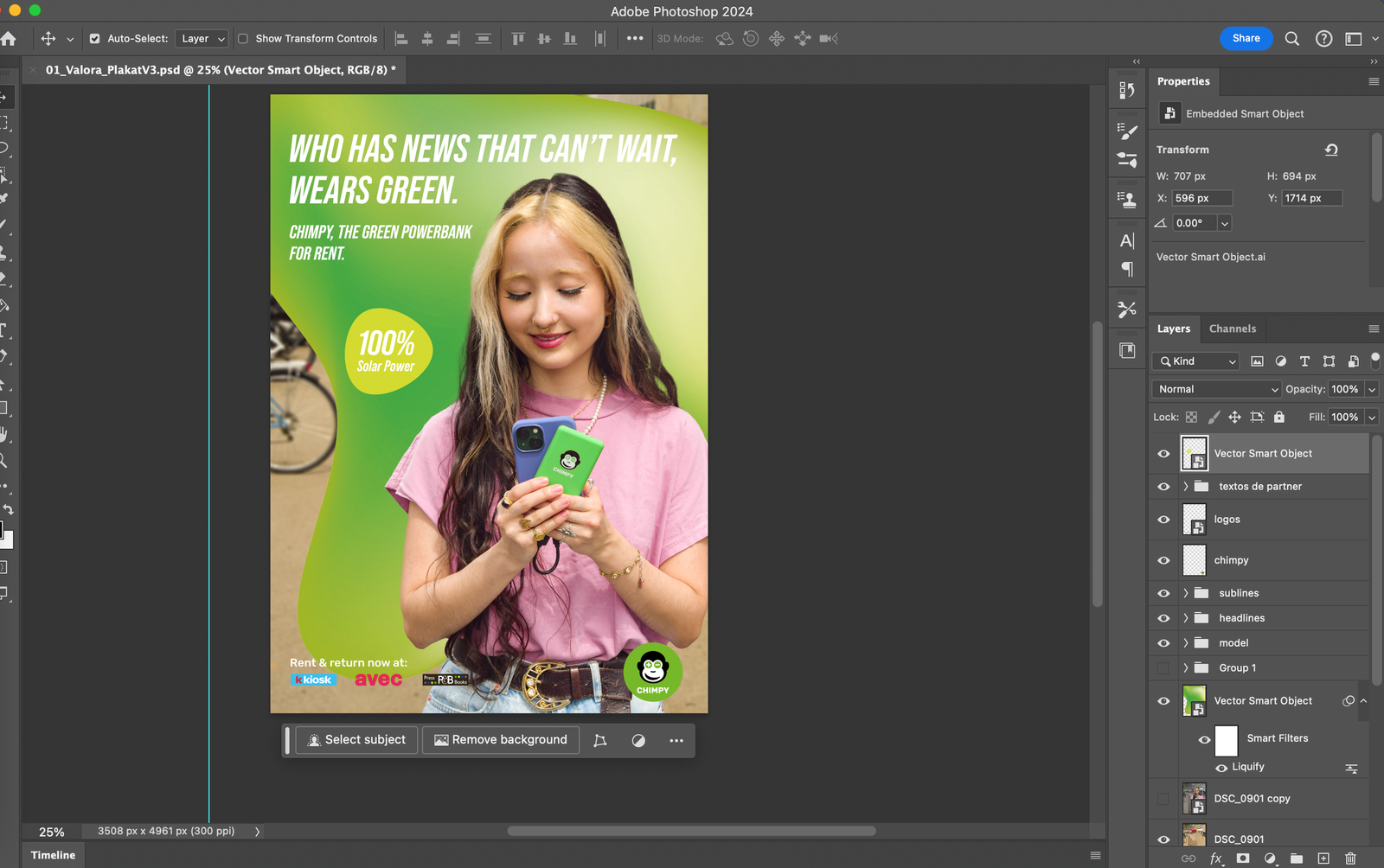Viewport: 1384px width, 868px height.
Task: Filter layers by smart objects
Action: (1353, 361)
